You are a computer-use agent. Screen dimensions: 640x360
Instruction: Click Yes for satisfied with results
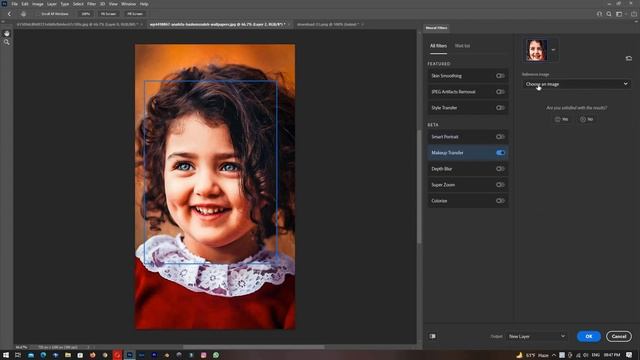(x=562, y=119)
